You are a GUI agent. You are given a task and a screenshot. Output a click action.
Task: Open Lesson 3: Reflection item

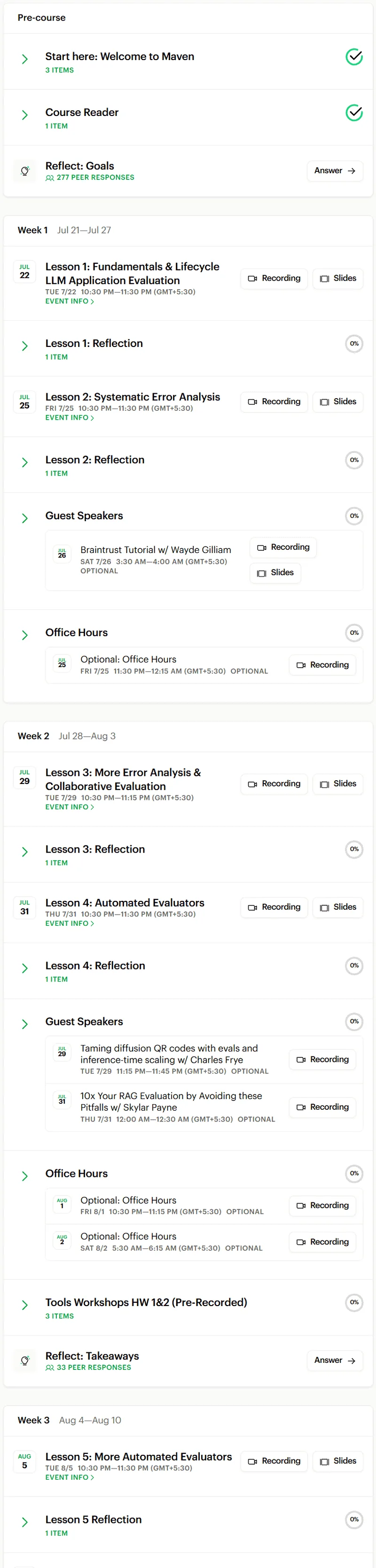pos(95,849)
